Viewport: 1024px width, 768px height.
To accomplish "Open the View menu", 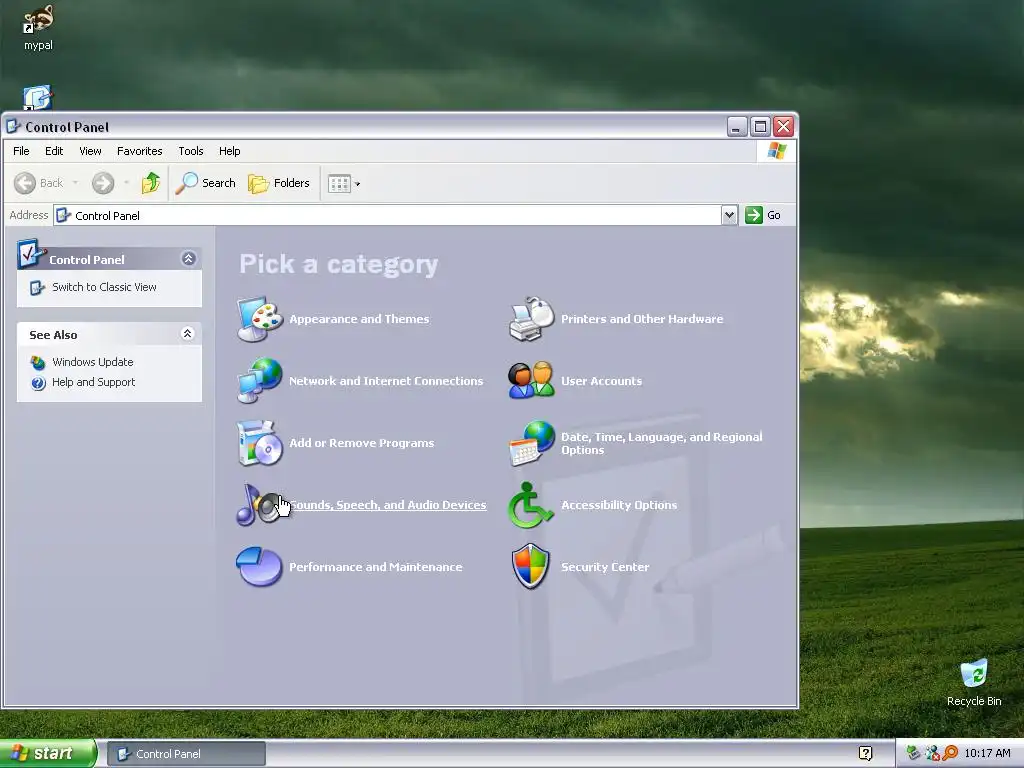I will click(90, 151).
